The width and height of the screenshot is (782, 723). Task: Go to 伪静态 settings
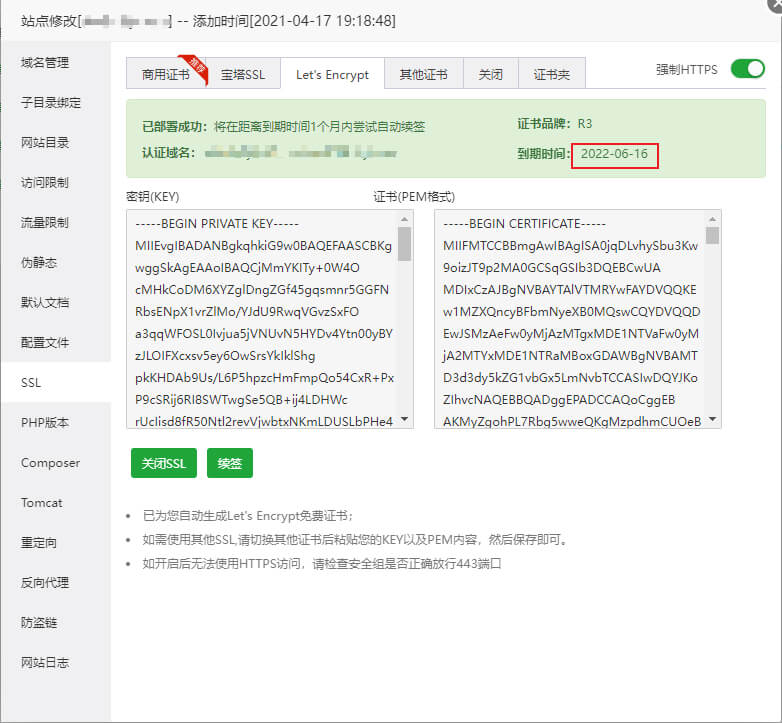39,263
